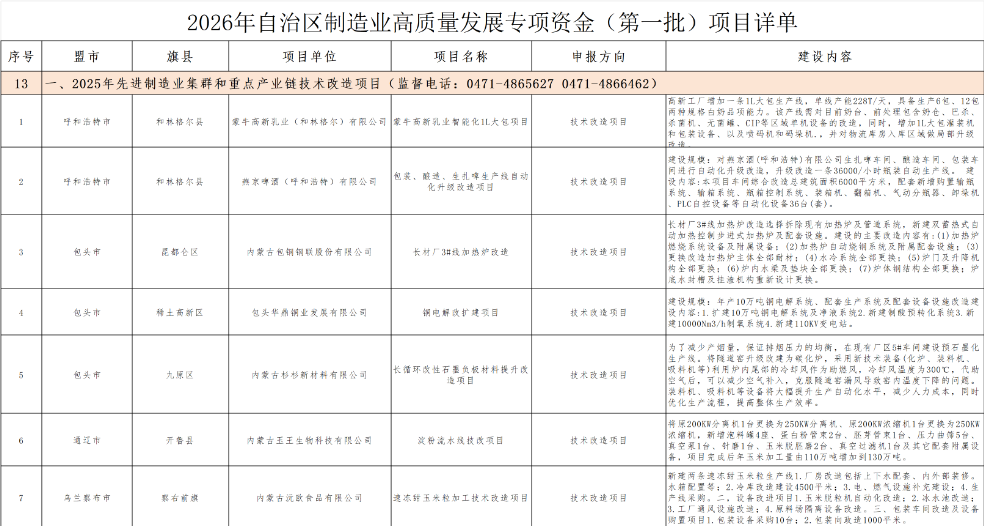Select the 内蒙古包钢钢联股份有限公司 cell
The image size is (984, 526).
click(x=310, y=252)
